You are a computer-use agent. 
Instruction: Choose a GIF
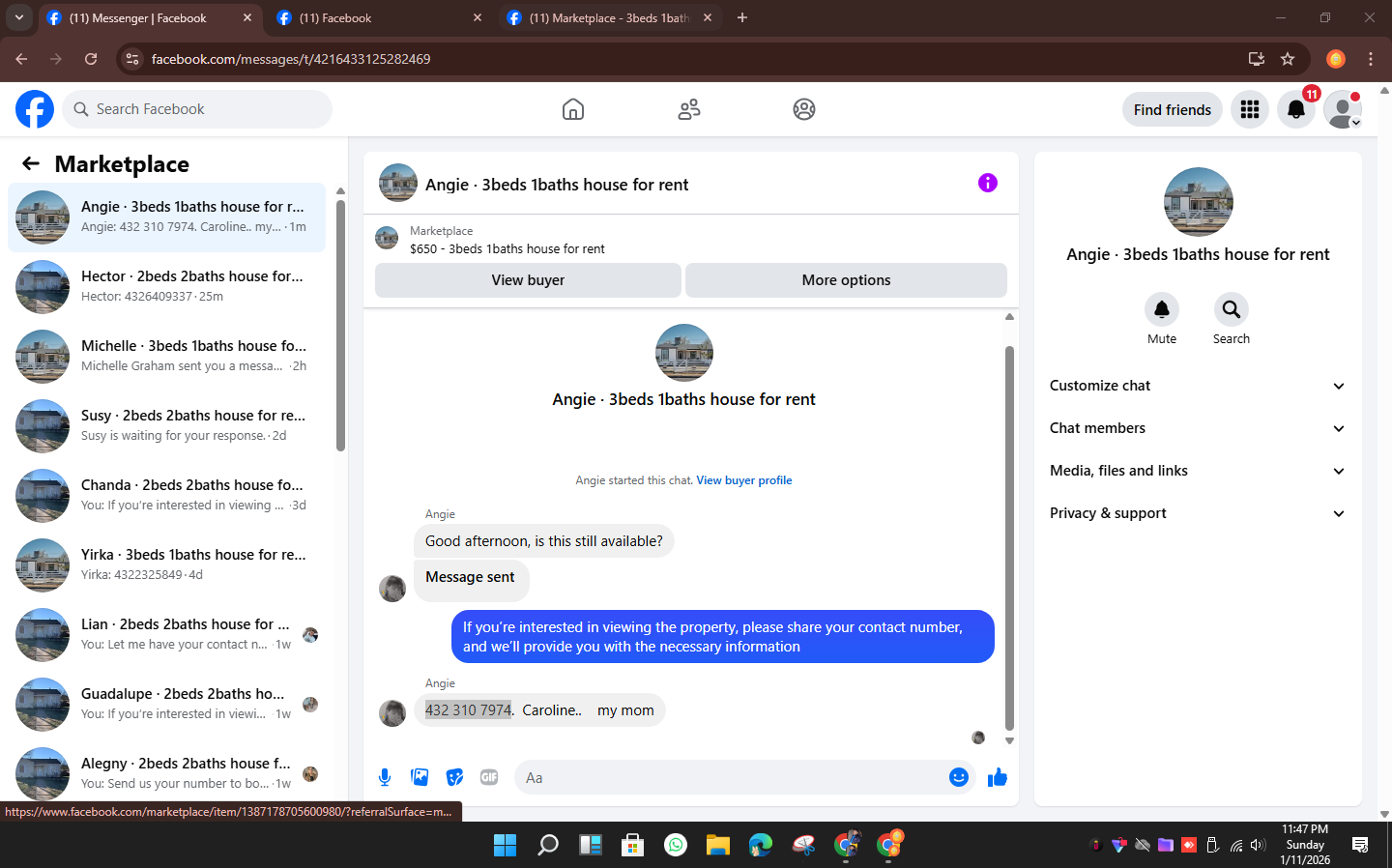(x=489, y=777)
